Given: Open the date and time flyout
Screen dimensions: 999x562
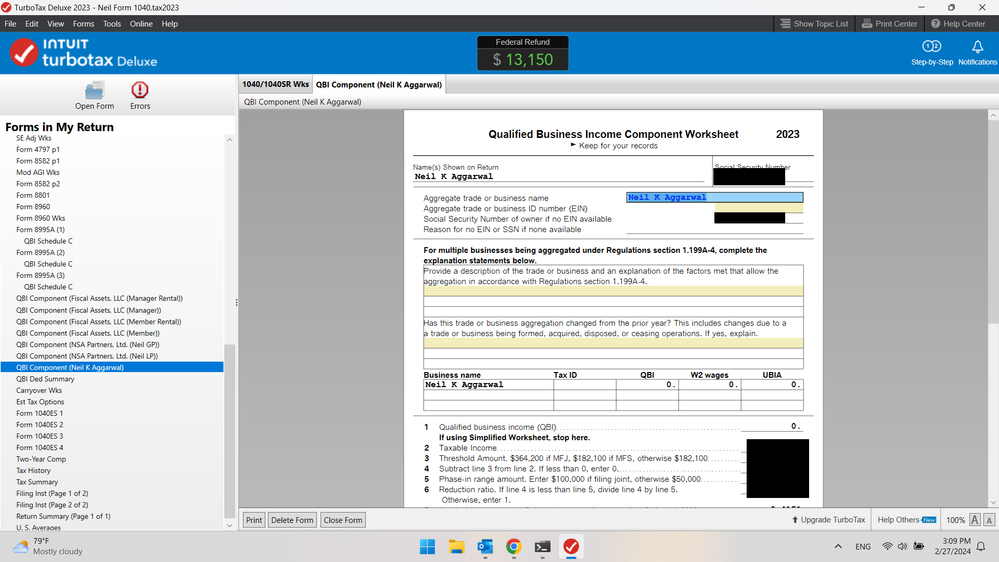Looking at the screenshot, I should pyautogui.click(x=952, y=546).
